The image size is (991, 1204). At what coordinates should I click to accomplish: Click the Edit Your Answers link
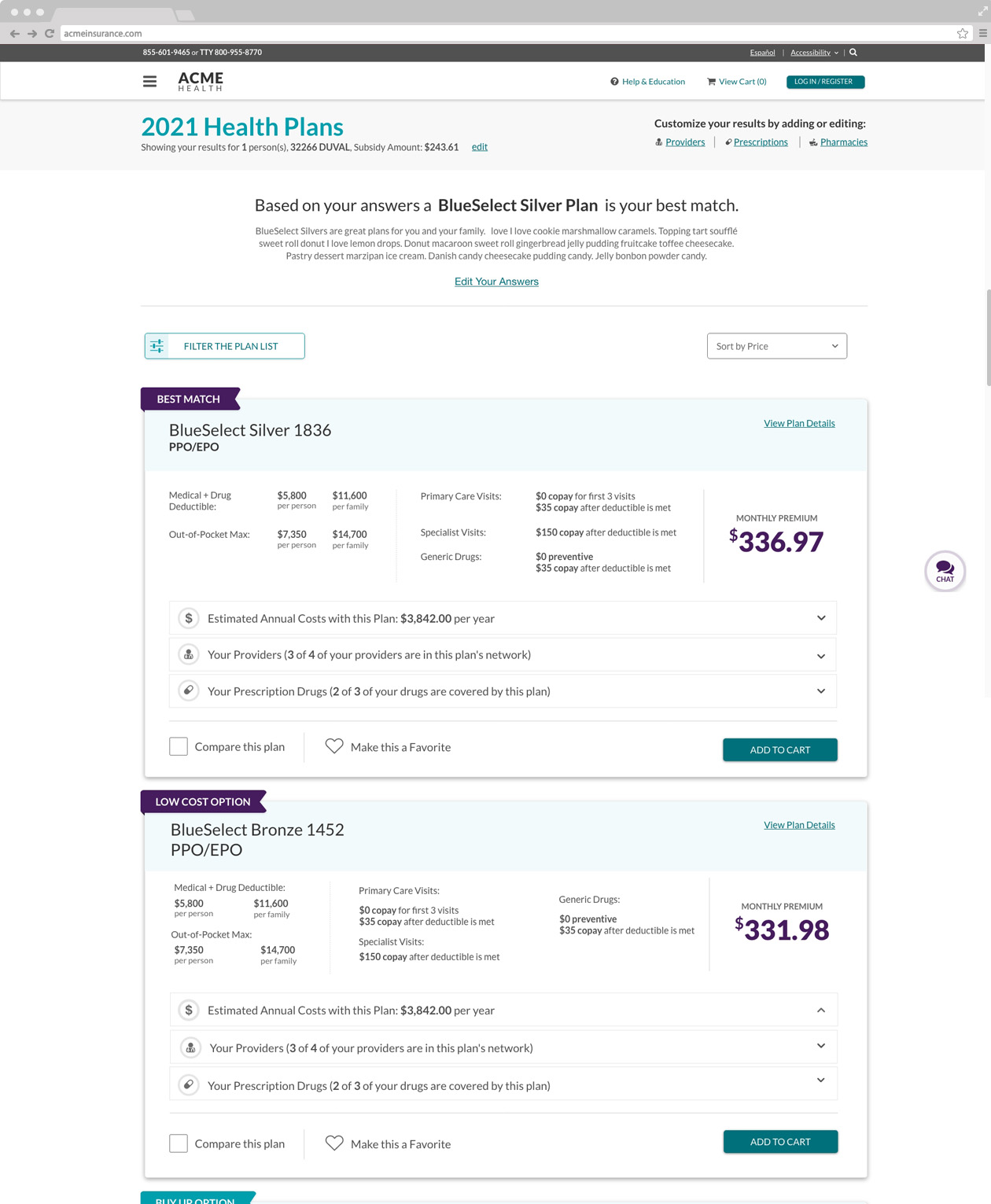[496, 282]
